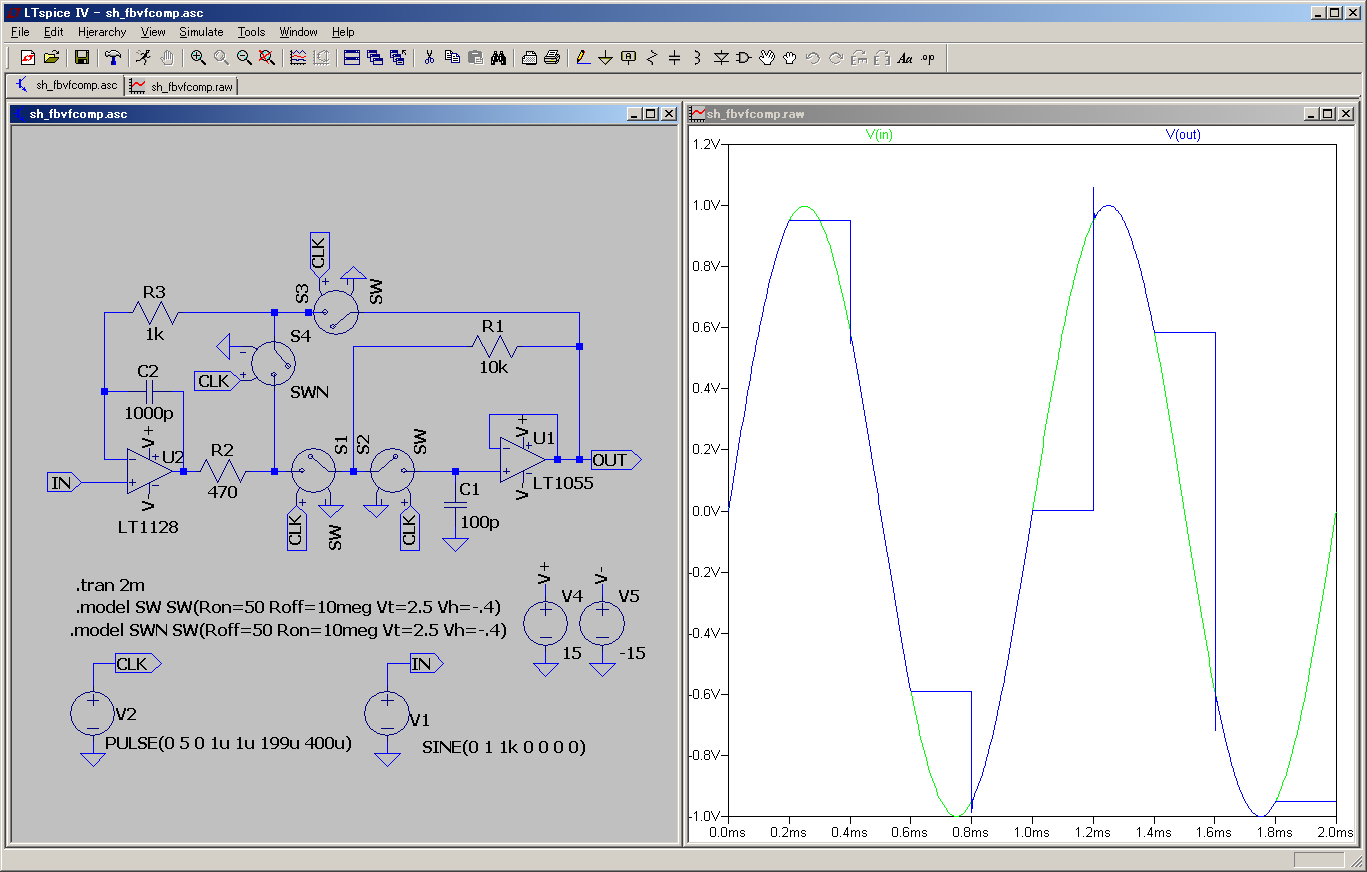Screen dimensions: 1367x872
Task: Click the Run simulation icon
Action: coord(144,58)
